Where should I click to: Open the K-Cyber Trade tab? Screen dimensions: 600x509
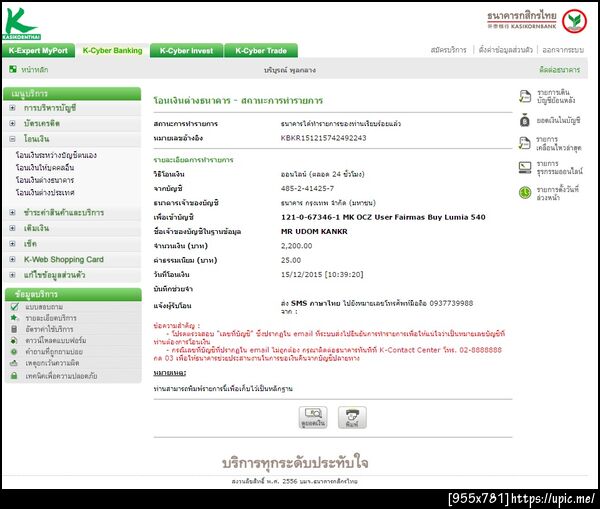261,51
